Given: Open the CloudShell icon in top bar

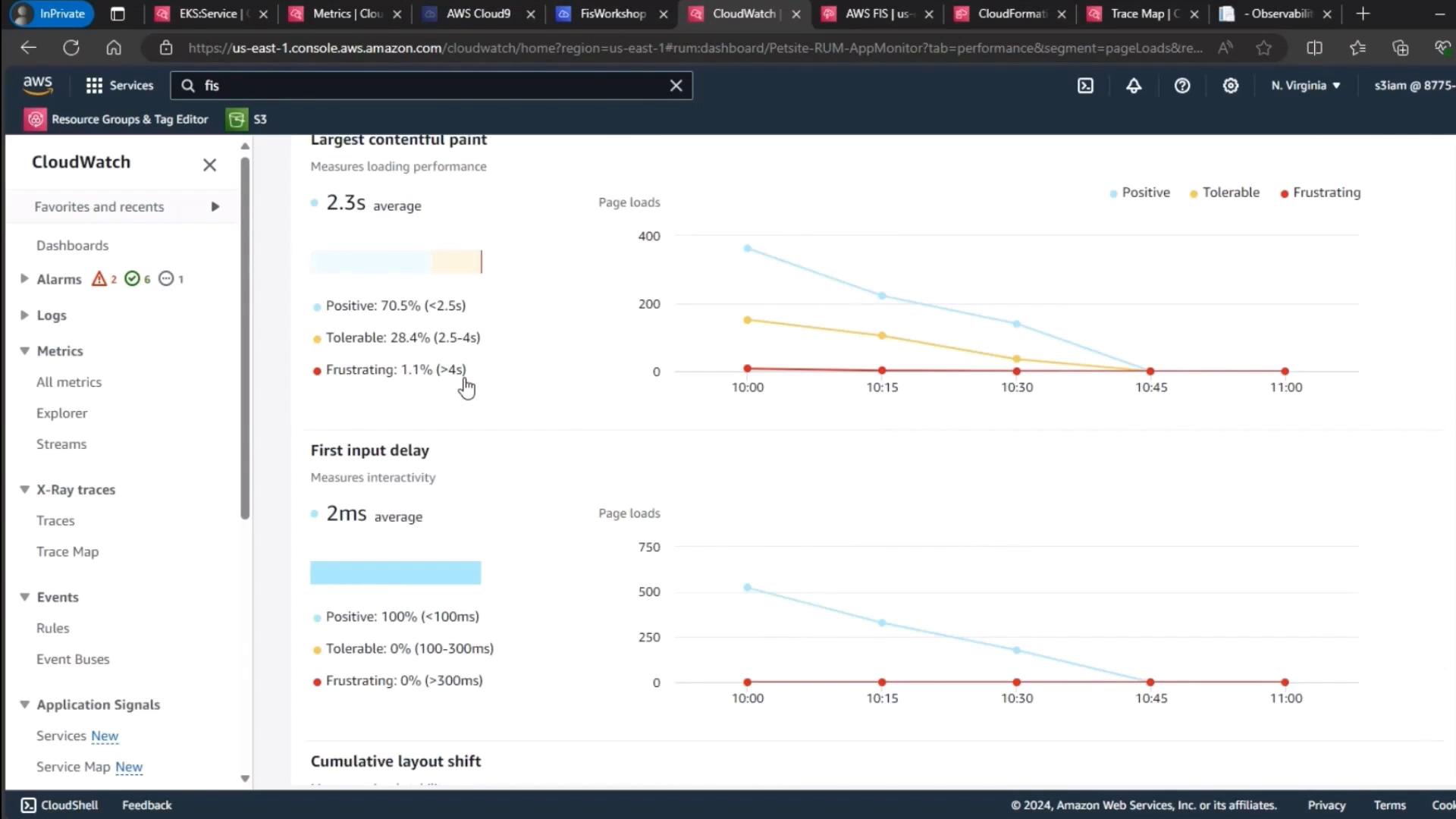Looking at the screenshot, I should pos(1085,86).
